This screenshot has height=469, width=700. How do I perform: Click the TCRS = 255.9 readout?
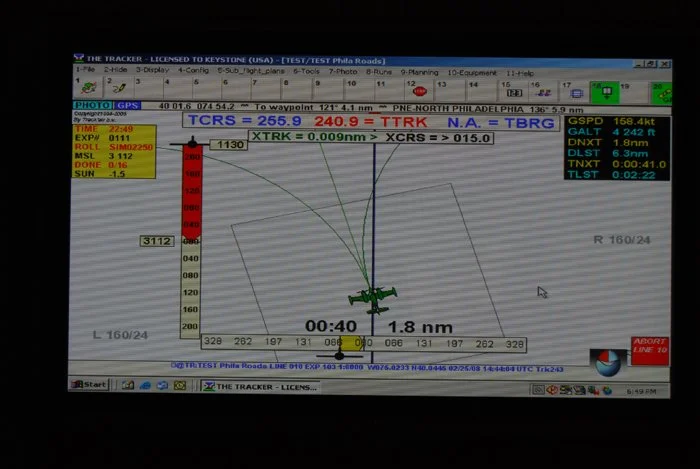click(245, 121)
